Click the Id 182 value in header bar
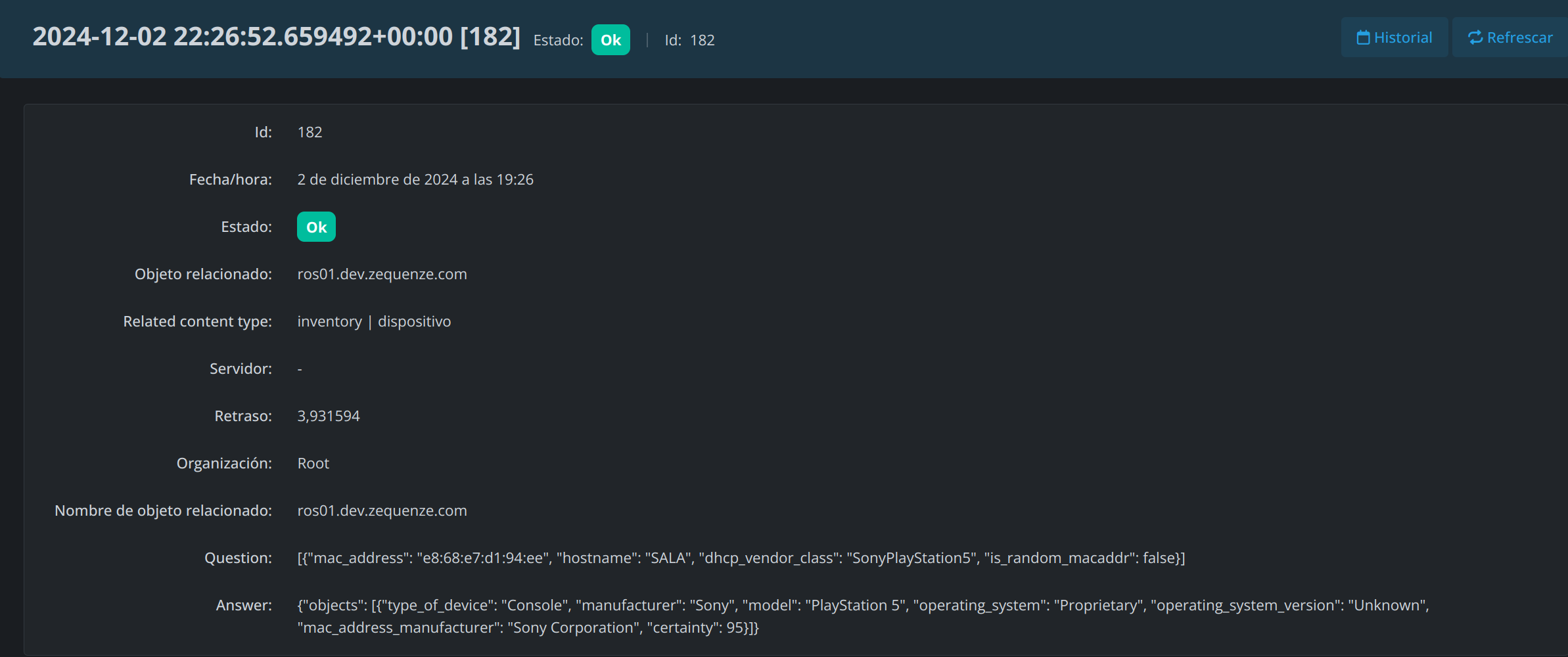 702,40
